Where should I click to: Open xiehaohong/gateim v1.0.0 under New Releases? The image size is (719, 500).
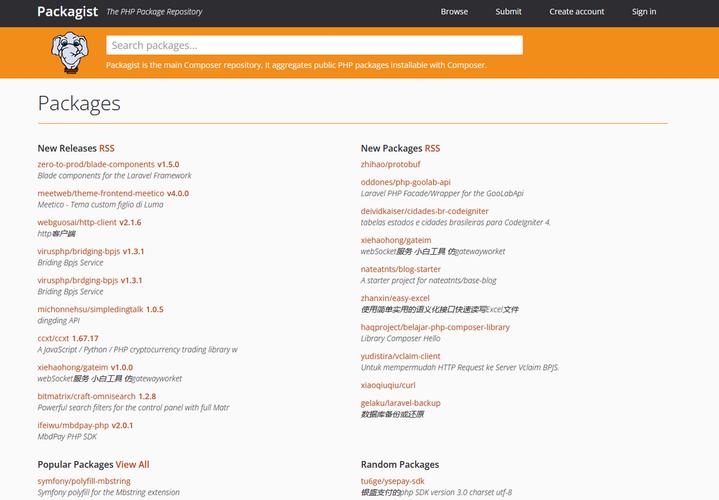pos(85,367)
